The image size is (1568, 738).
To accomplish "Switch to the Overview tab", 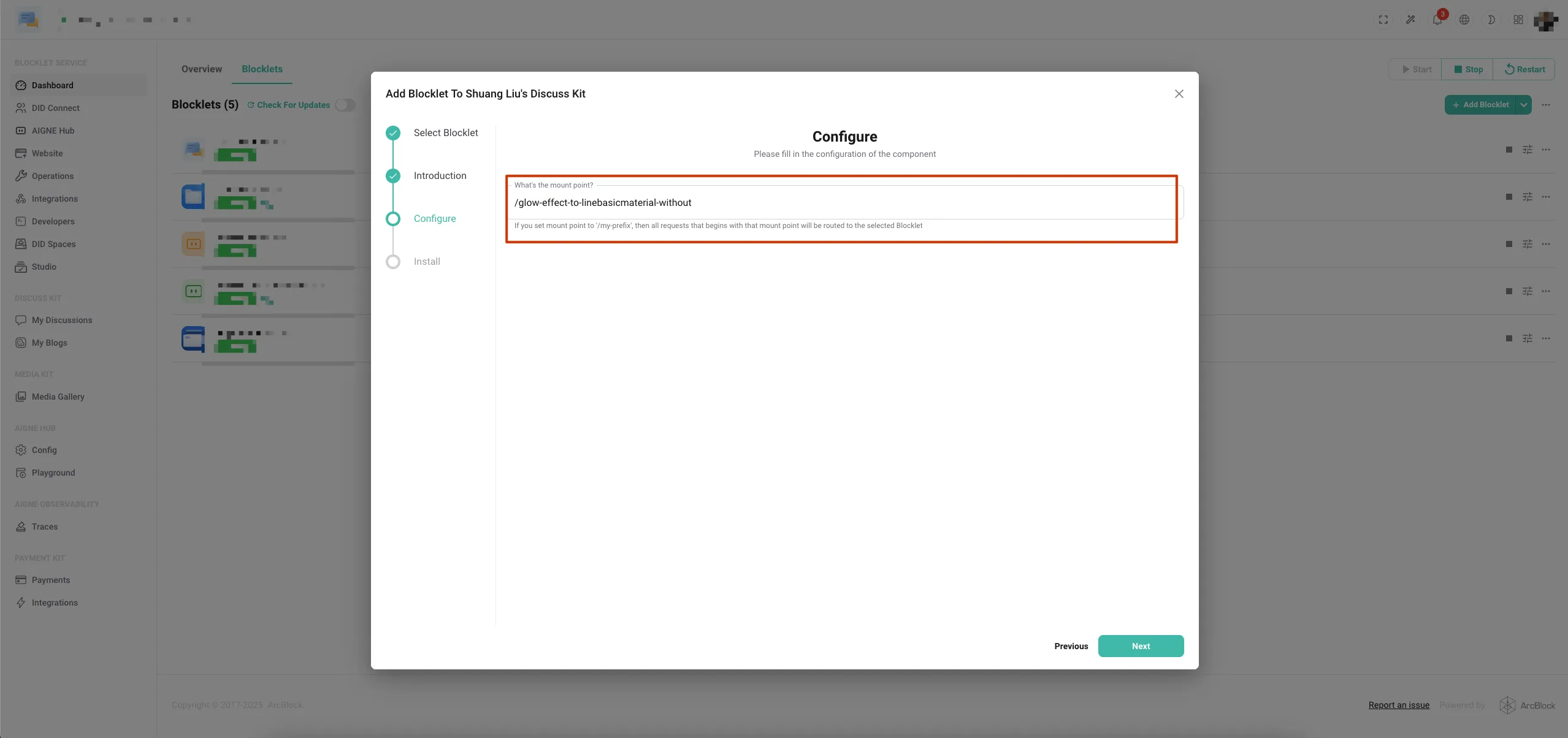I will point(201,69).
